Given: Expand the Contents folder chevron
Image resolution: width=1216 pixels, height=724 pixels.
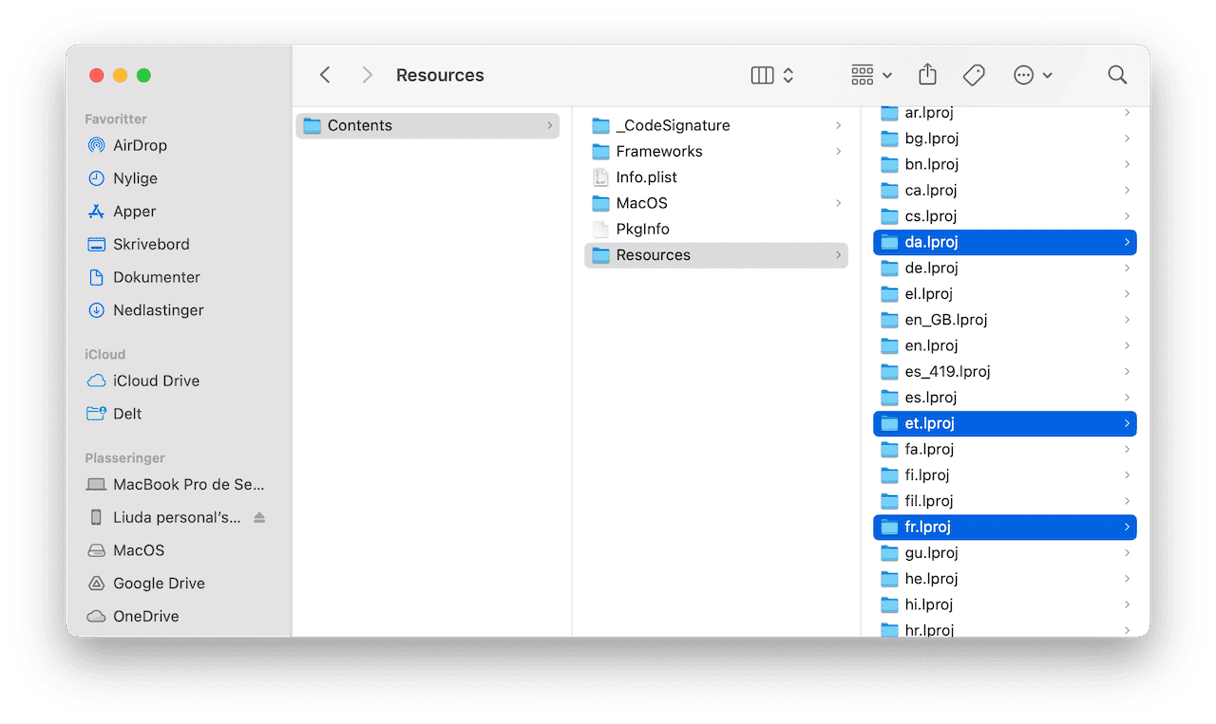Looking at the screenshot, I should tap(549, 125).
